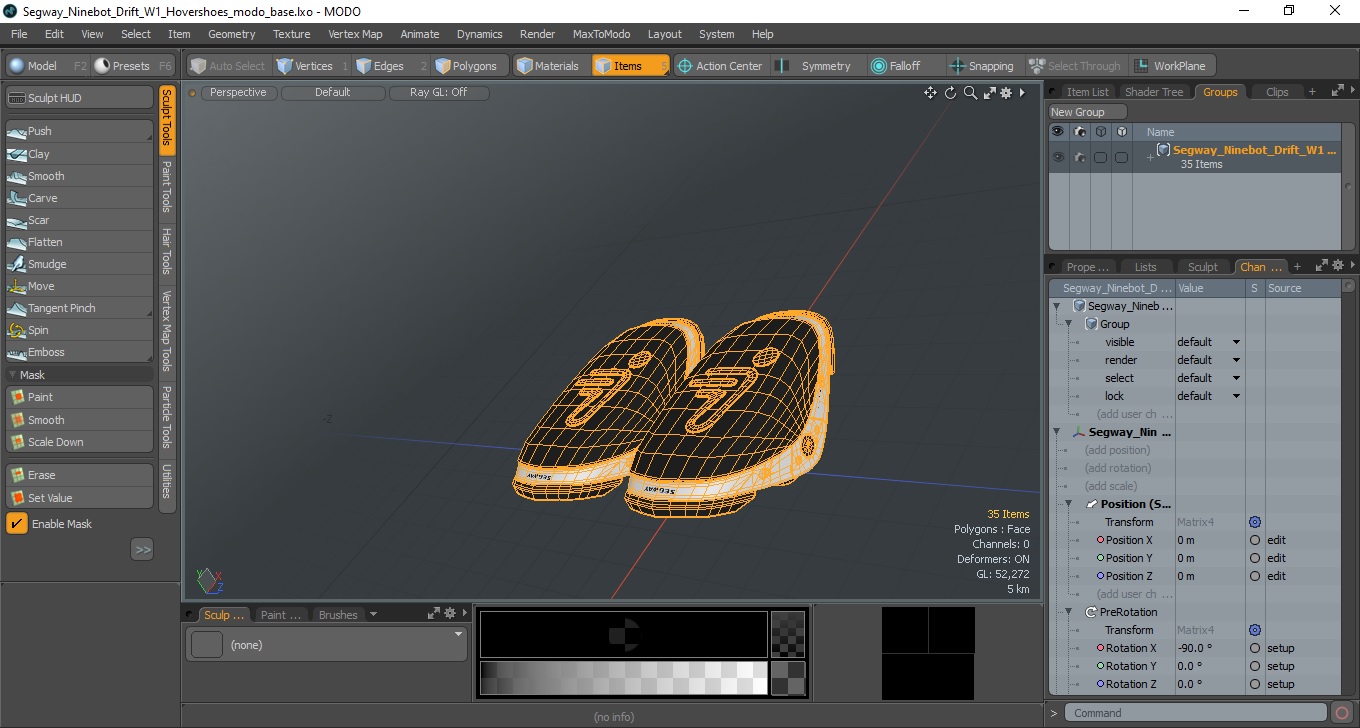Toggle the Enable Mask checkbox

pos(17,524)
